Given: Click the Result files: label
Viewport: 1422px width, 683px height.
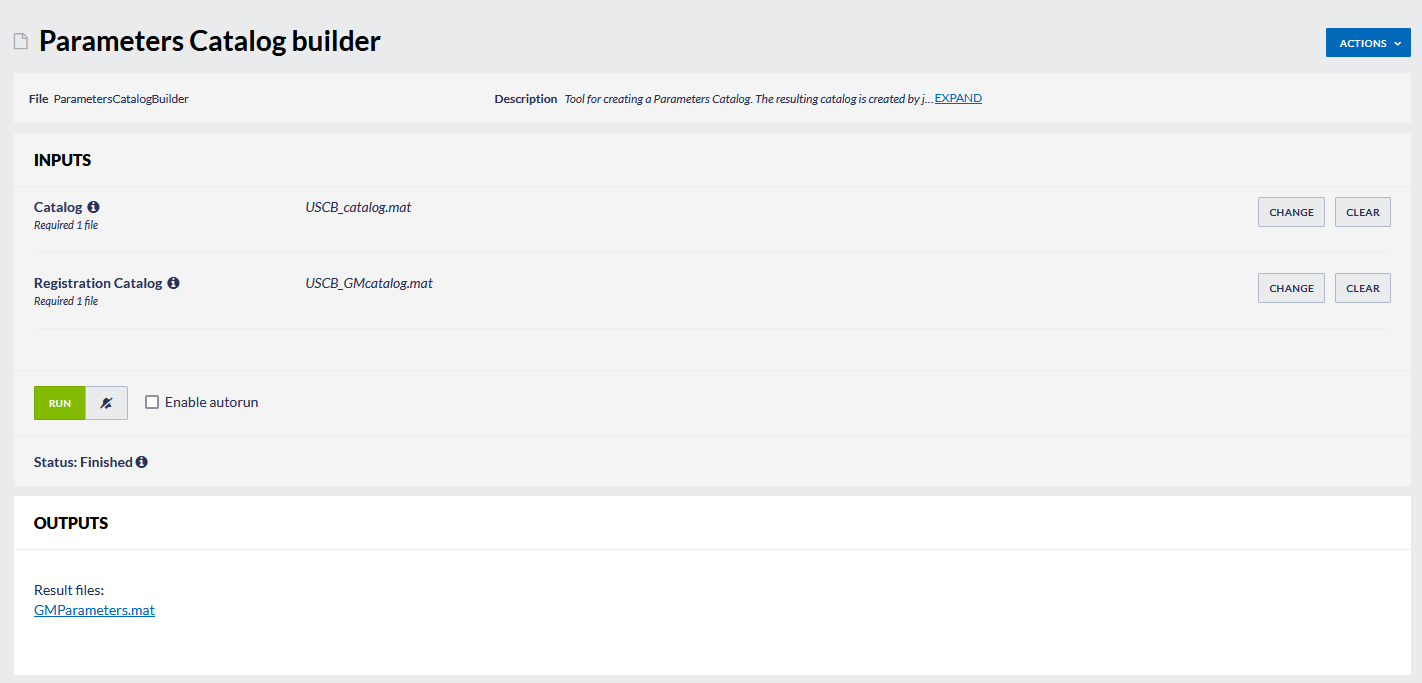Looking at the screenshot, I should 69,590.
